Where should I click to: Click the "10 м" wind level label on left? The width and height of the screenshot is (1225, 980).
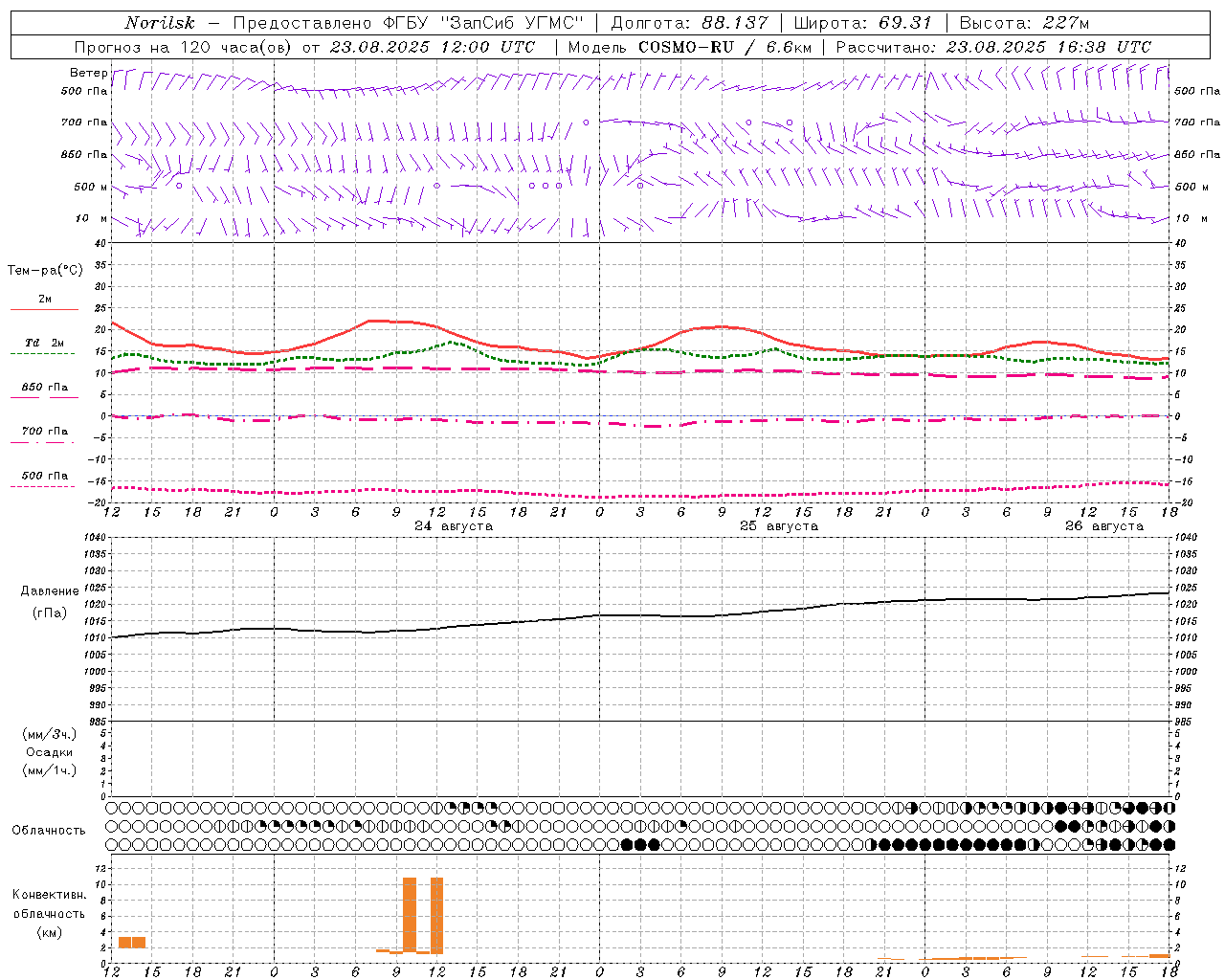click(x=91, y=218)
